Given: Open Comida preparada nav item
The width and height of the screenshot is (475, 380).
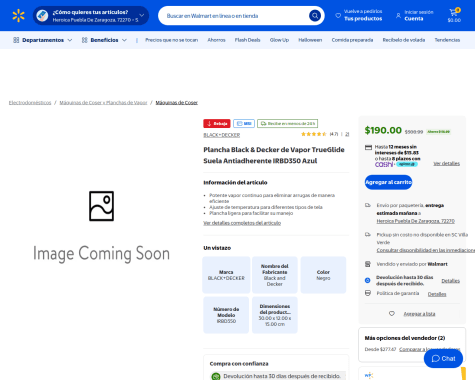Looking at the screenshot, I should point(352,40).
